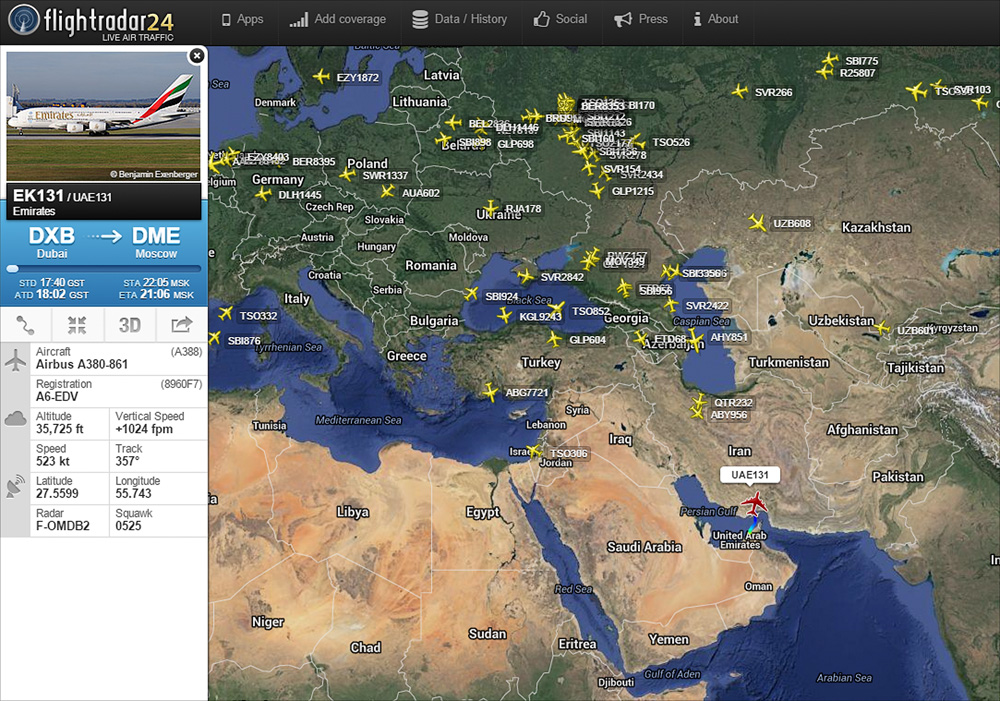Click the radar value F-OMDB2
The width and height of the screenshot is (1000, 701).
[x=62, y=526]
